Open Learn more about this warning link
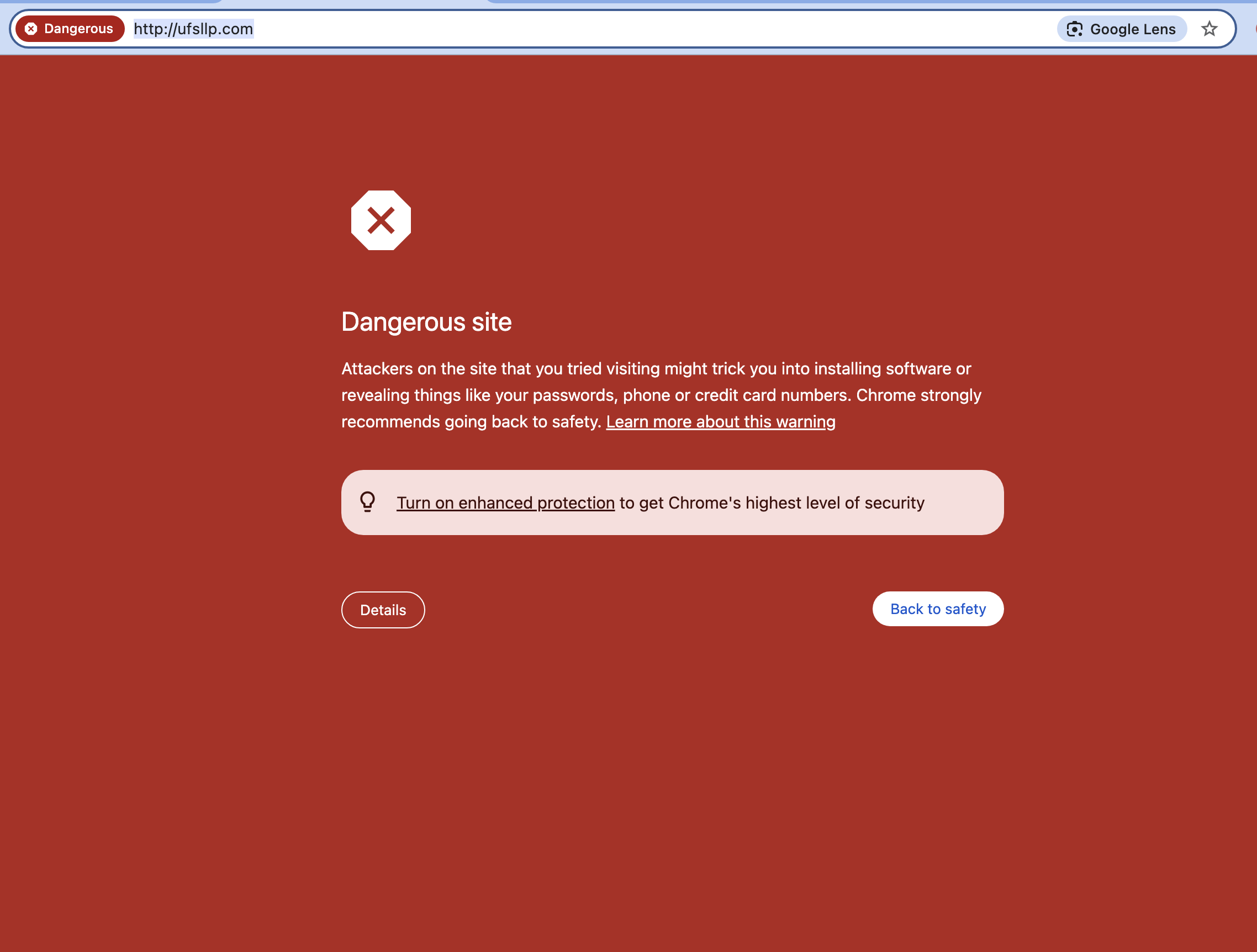1257x952 pixels. 721,422
